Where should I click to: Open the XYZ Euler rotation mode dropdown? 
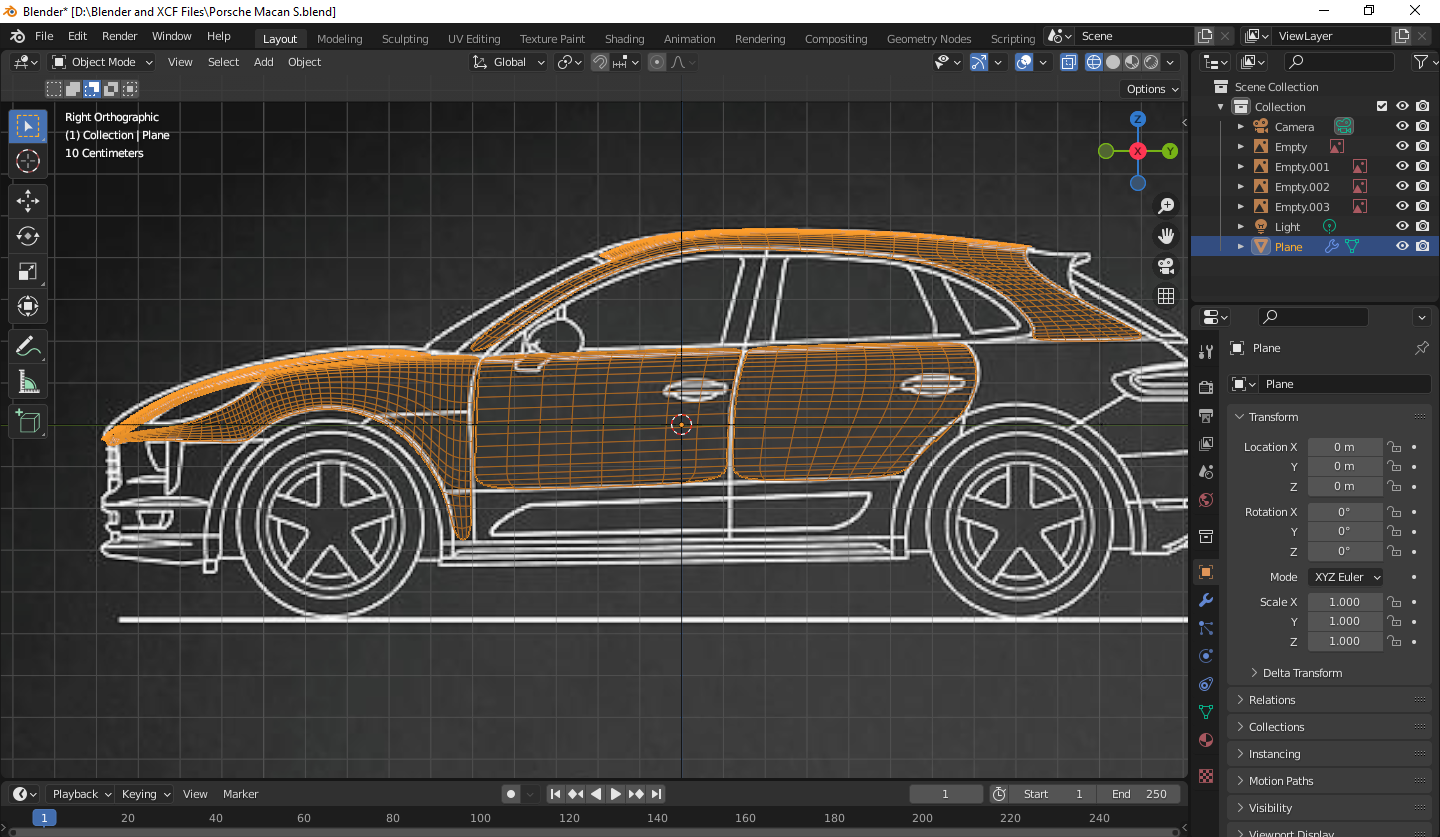(x=1346, y=577)
